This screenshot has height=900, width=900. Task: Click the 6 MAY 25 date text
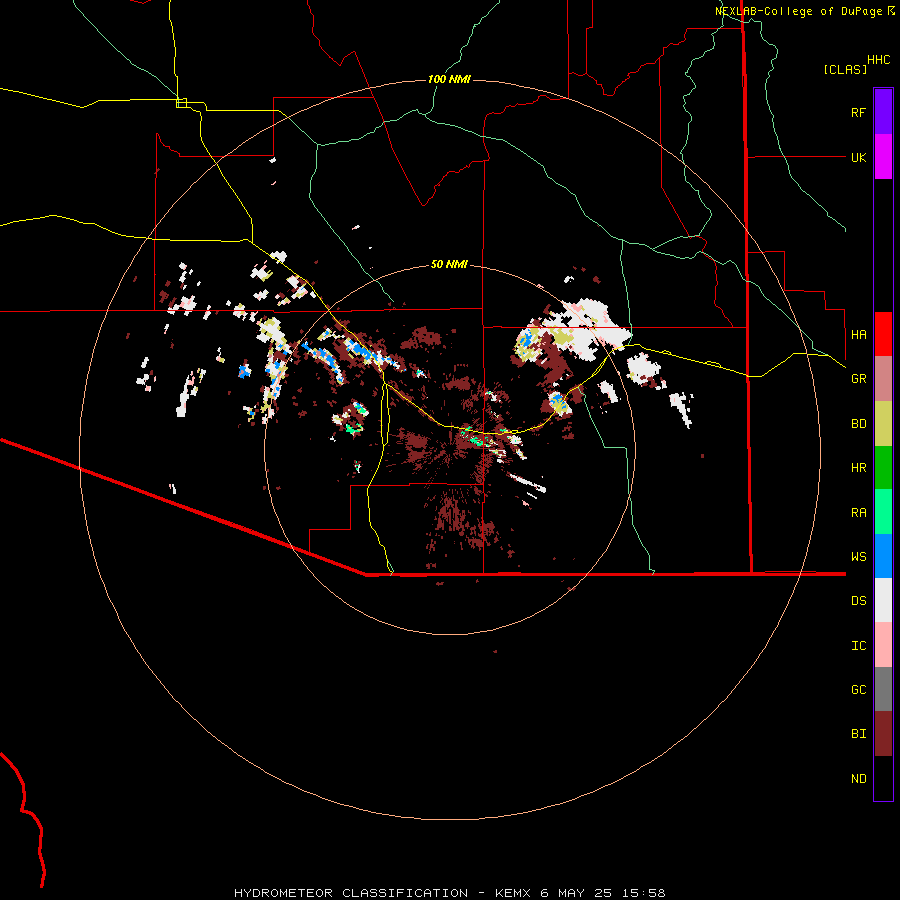(x=576, y=893)
